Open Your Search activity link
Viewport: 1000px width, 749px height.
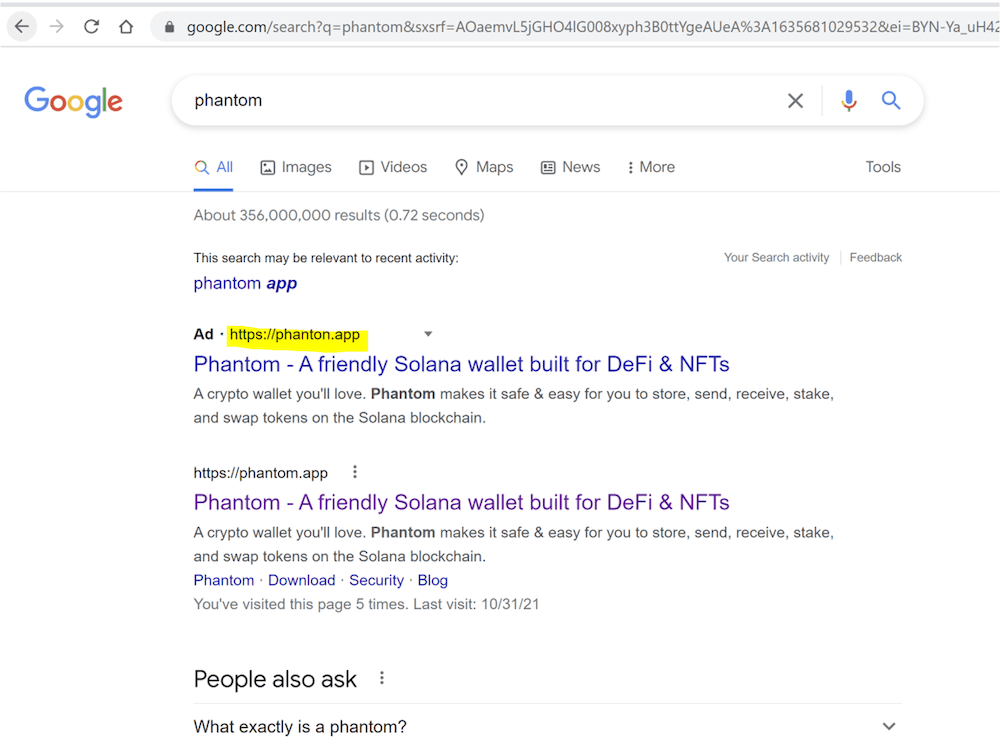[776, 257]
